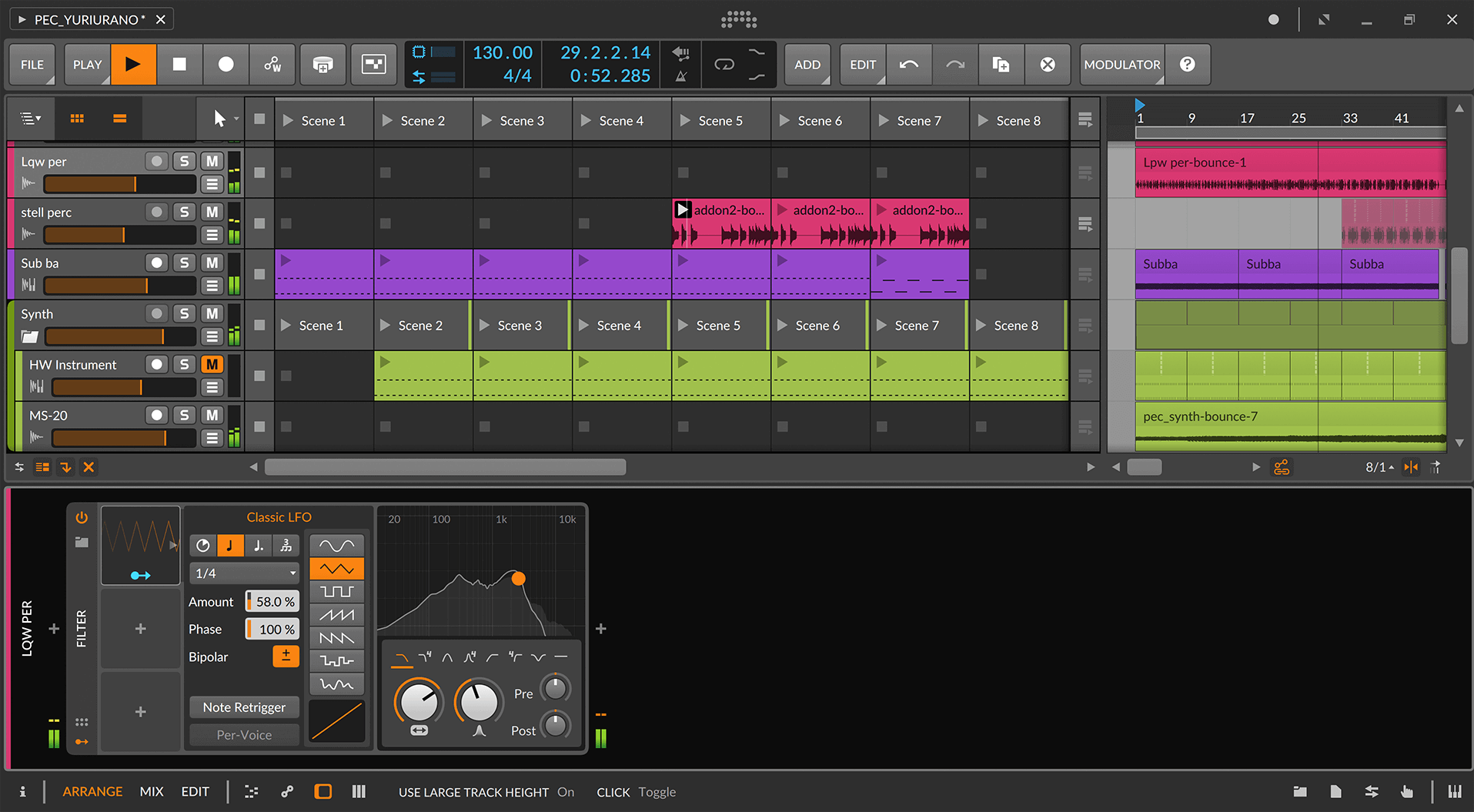Image resolution: width=1474 pixels, height=812 pixels.
Task: Click the ADD button in the toolbar
Action: point(807,65)
